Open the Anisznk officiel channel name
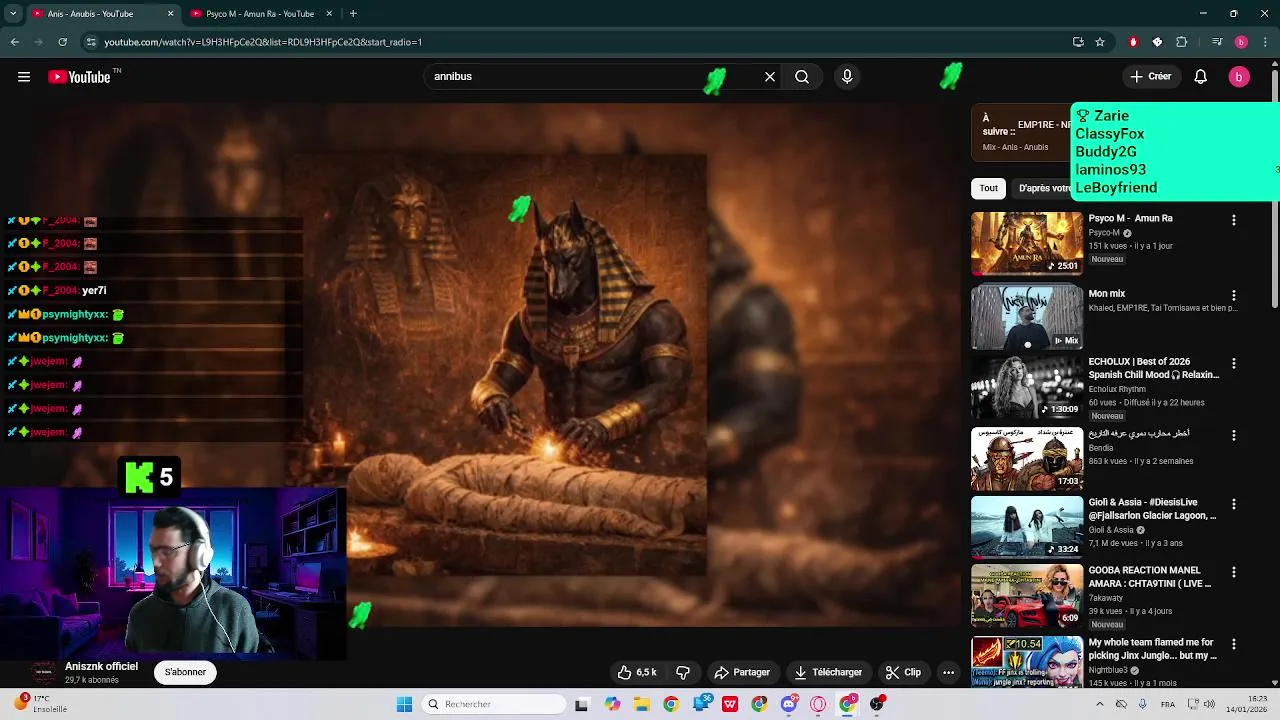Screen dimensions: 1280x720 pos(101,666)
